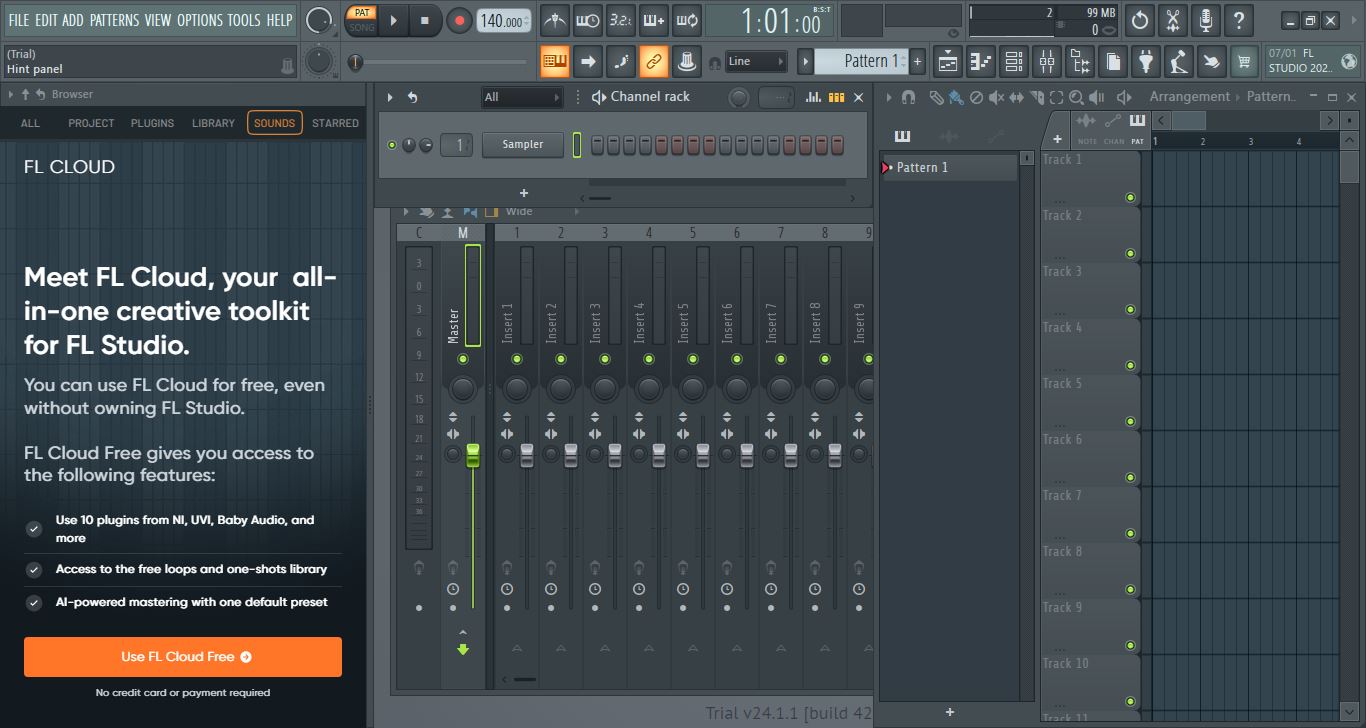Image resolution: width=1366 pixels, height=728 pixels.
Task: Switch to the PLUGINS browser tab
Action: pyautogui.click(x=152, y=123)
